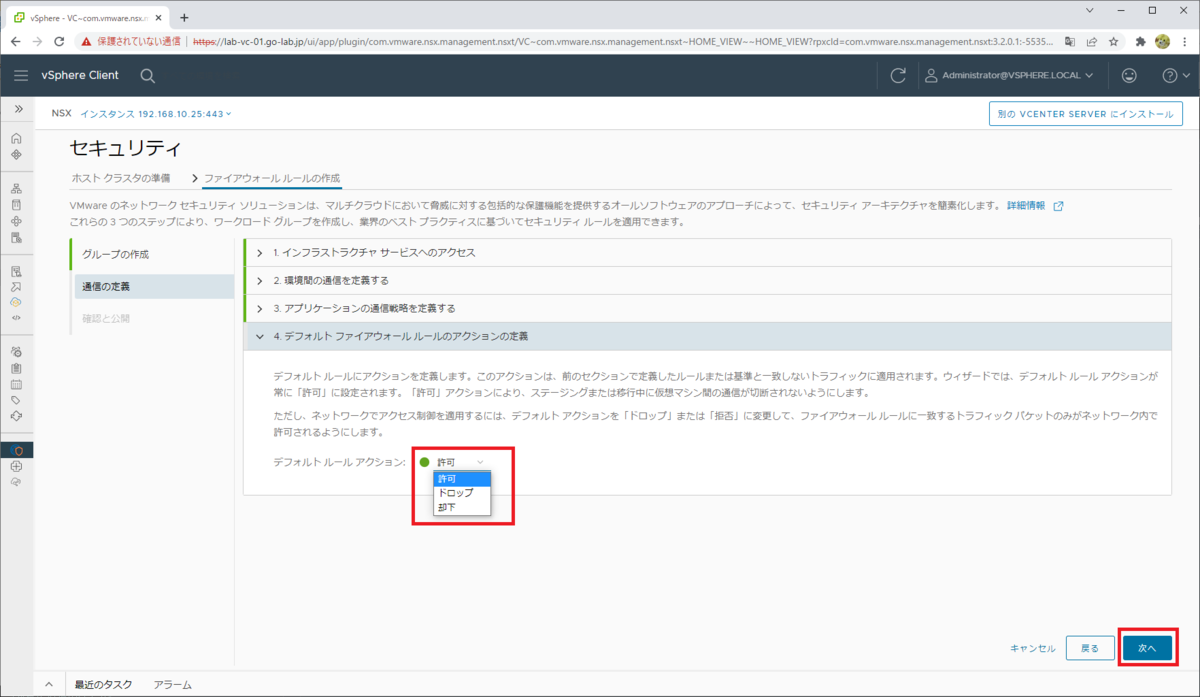Send feedback using the smiley icon
1200x697 pixels.
click(1129, 76)
